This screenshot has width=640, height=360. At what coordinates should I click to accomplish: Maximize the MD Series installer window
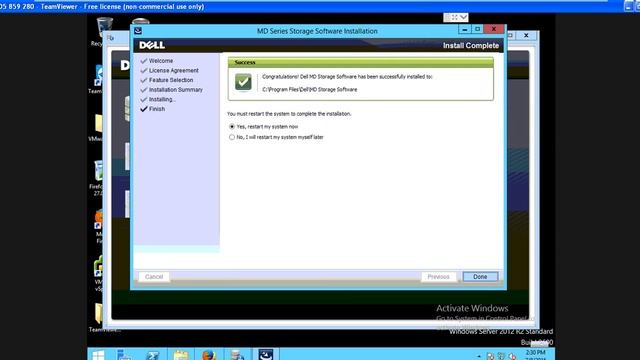[x=477, y=29]
